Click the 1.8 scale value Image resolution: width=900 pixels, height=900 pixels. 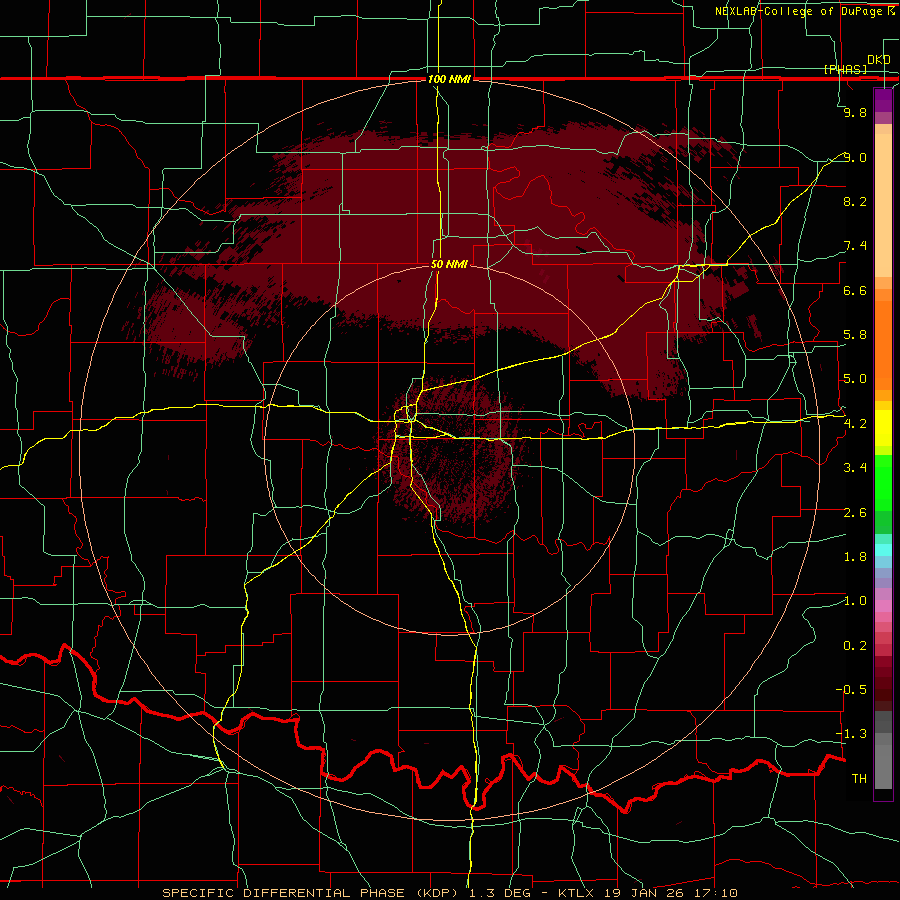click(855, 556)
